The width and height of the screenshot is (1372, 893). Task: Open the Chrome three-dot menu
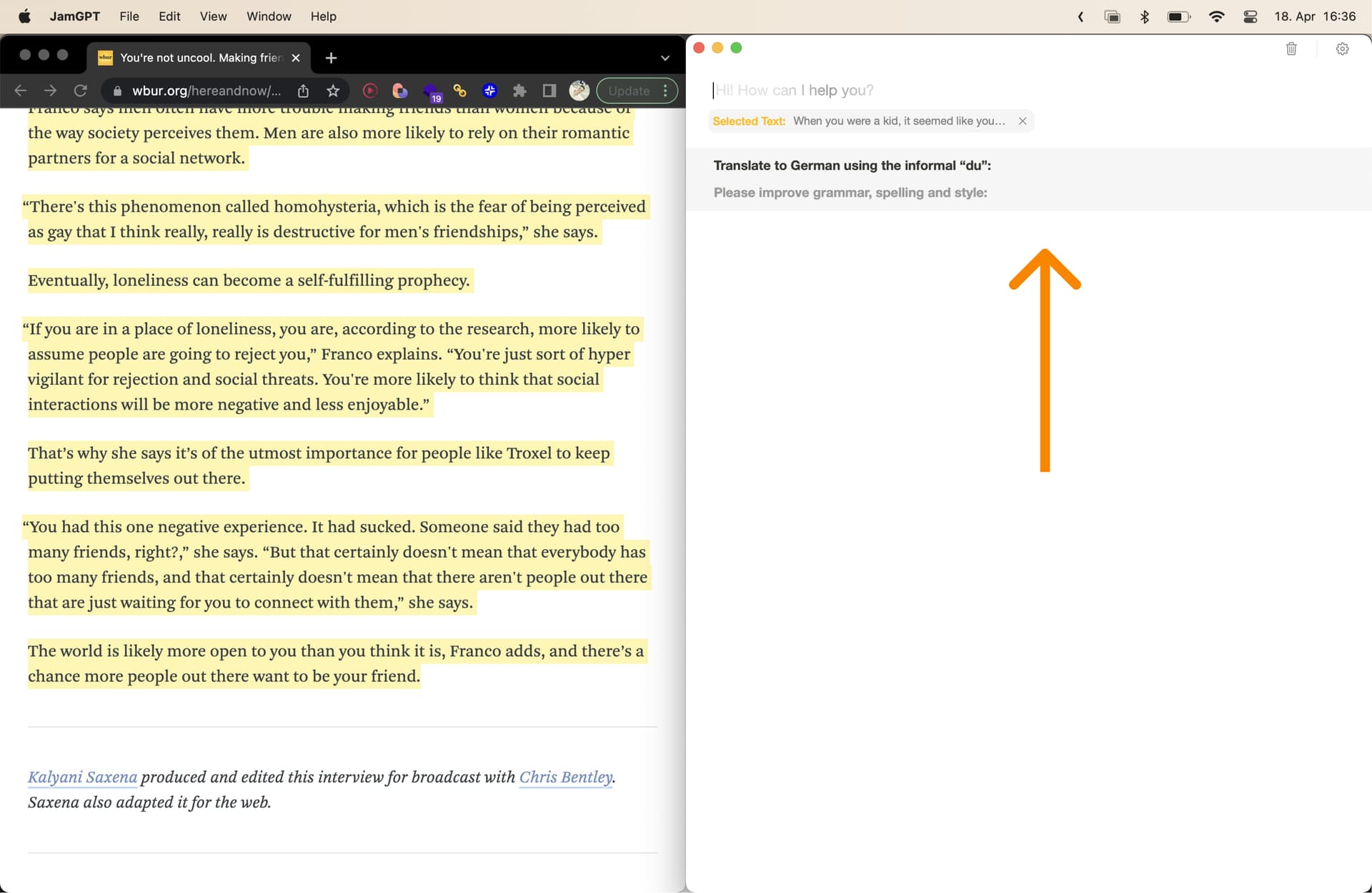tap(665, 91)
